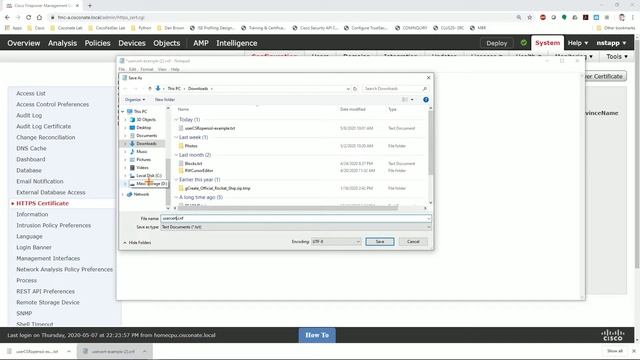Open the Save as type dropdown
The image size is (640, 360).
(x=296, y=227)
